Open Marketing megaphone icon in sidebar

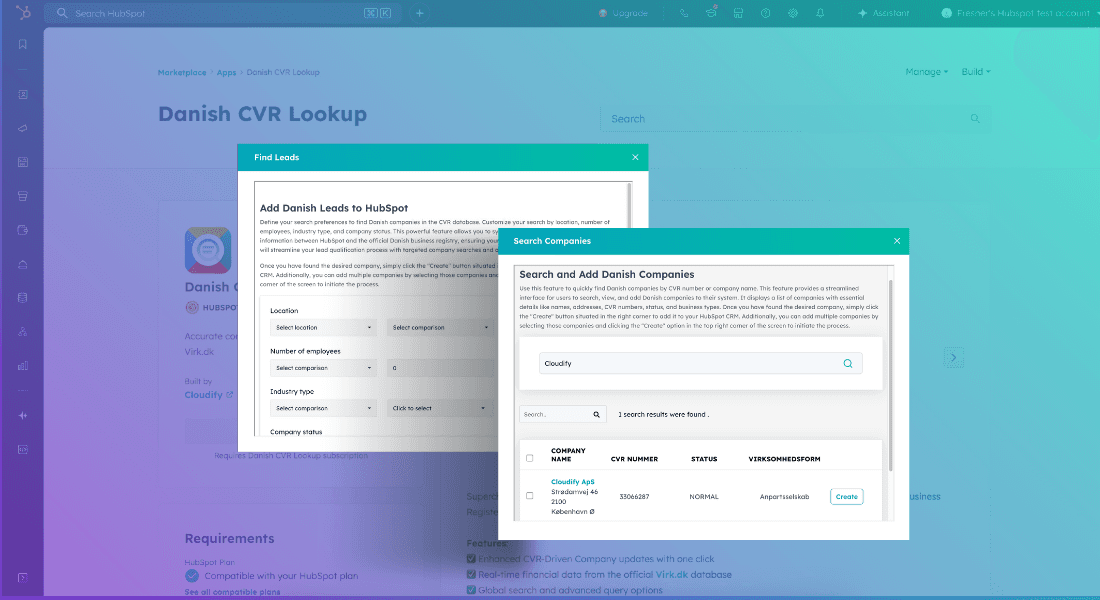(x=22, y=128)
